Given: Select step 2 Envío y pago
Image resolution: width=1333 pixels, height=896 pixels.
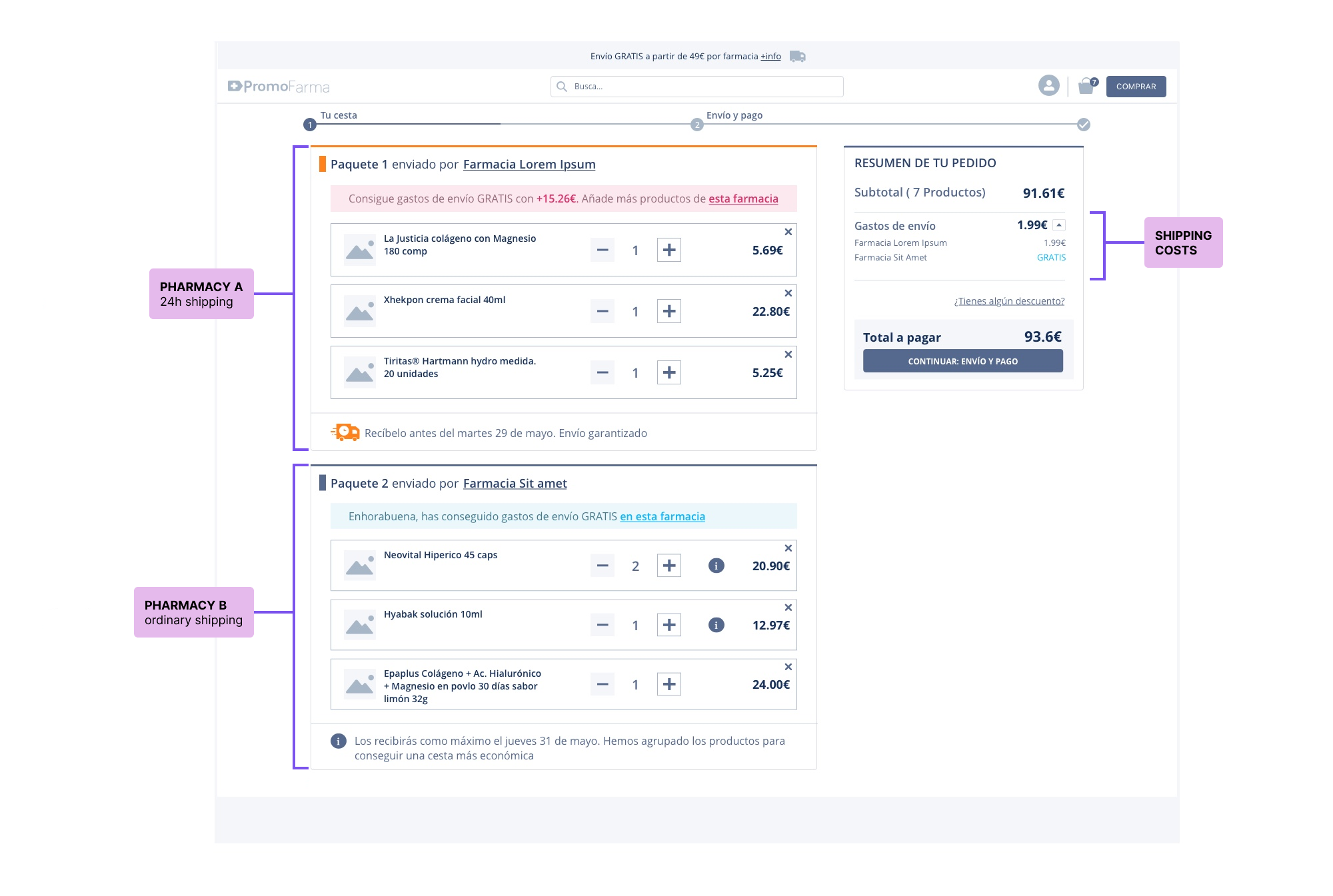Looking at the screenshot, I should click(697, 125).
